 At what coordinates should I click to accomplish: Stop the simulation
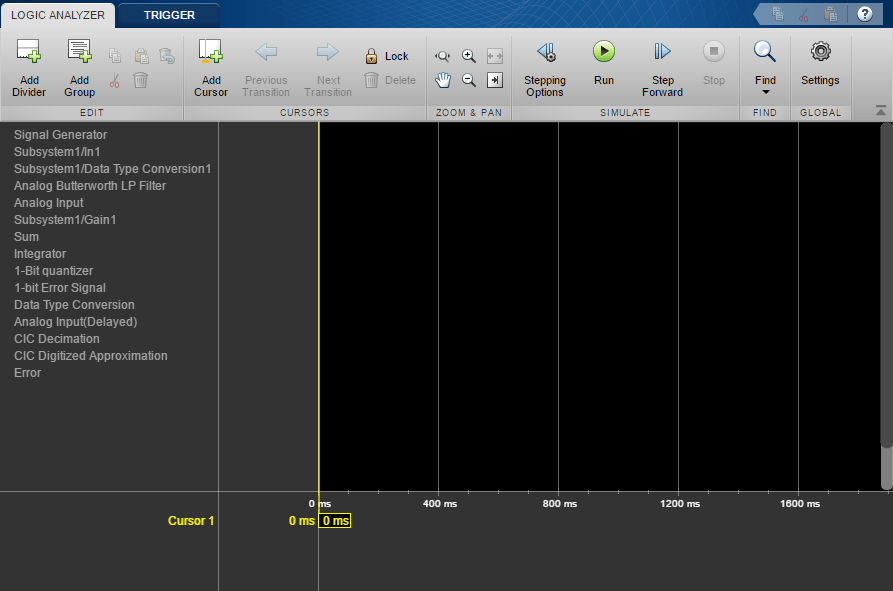(714, 62)
